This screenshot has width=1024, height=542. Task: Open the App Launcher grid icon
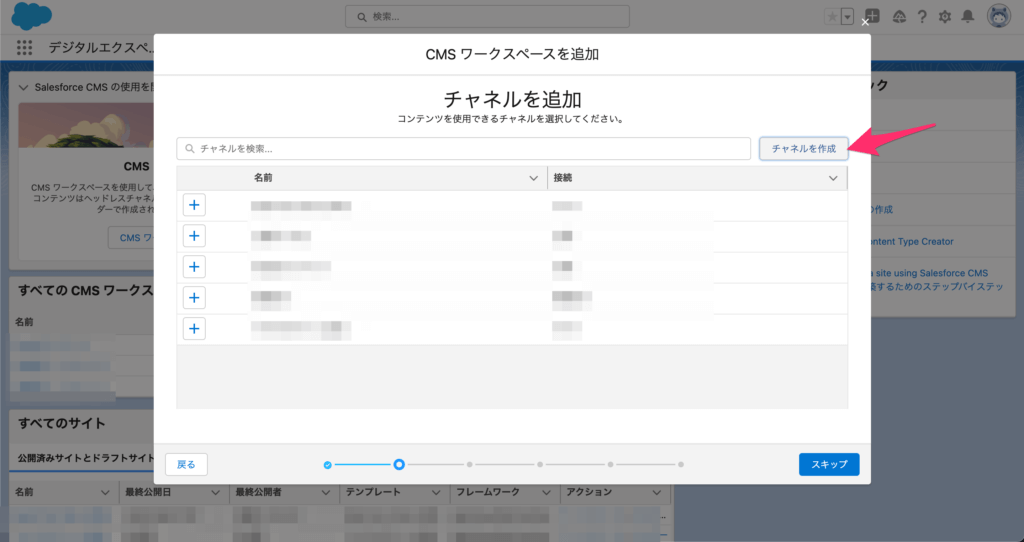click(25, 47)
